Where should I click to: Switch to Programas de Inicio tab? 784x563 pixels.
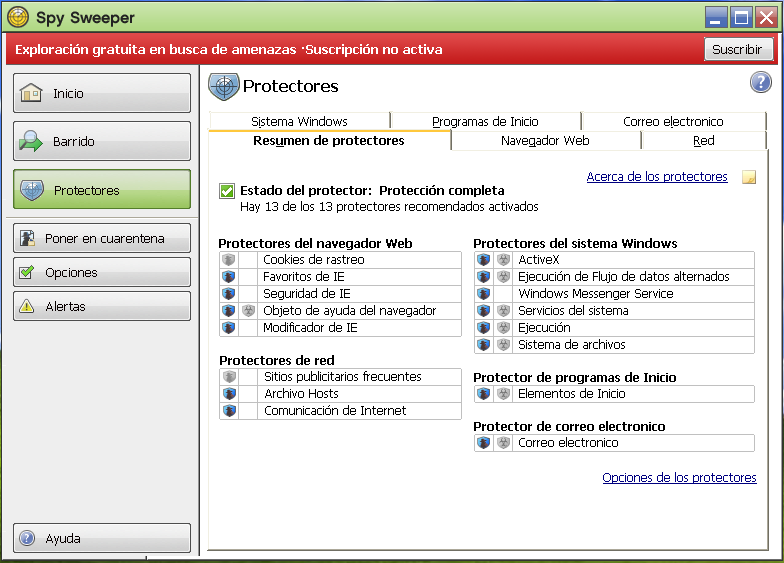pyautogui.click(x=486, y=121)
